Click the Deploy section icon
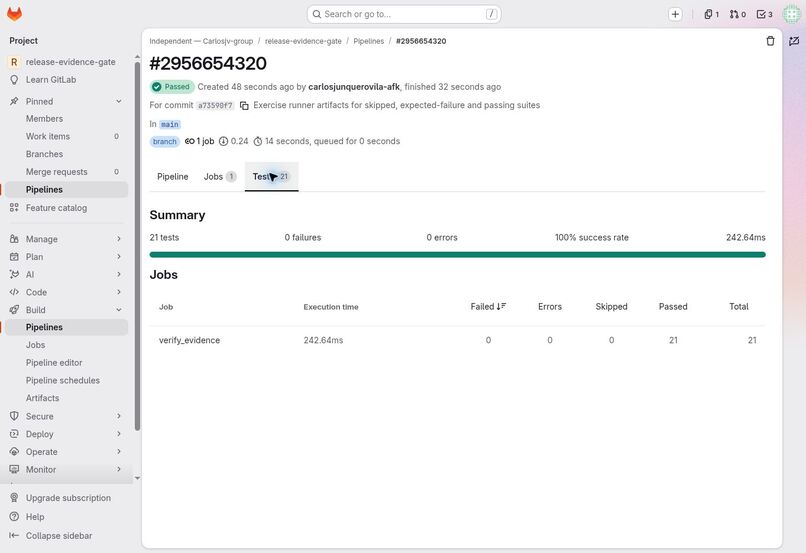The image size is (806, 553). (x=14, y=434)
